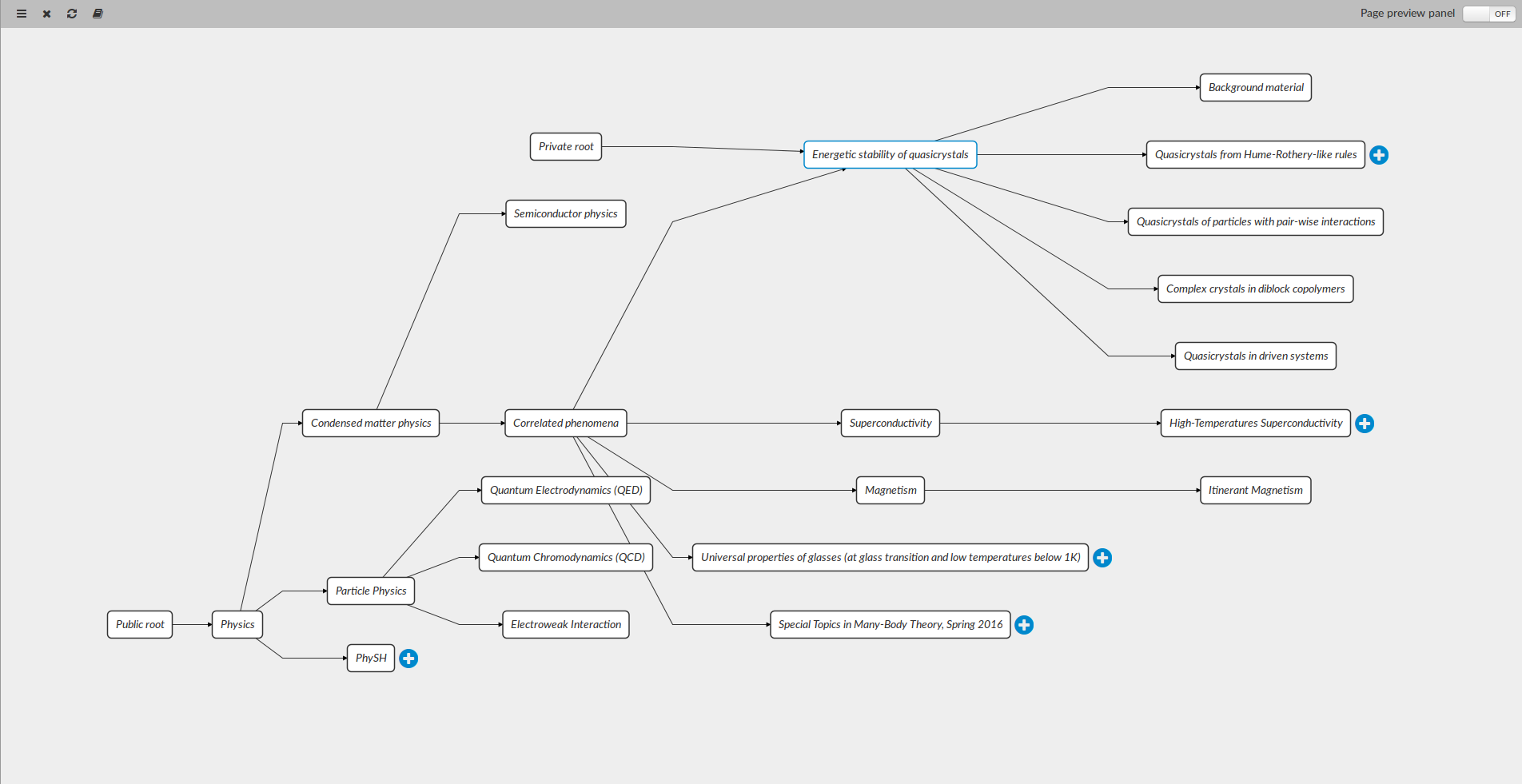1522x784 pixels.
Task: Open the Correlated phenomena node
Action: pyautogui.click(x=565, y=424)
